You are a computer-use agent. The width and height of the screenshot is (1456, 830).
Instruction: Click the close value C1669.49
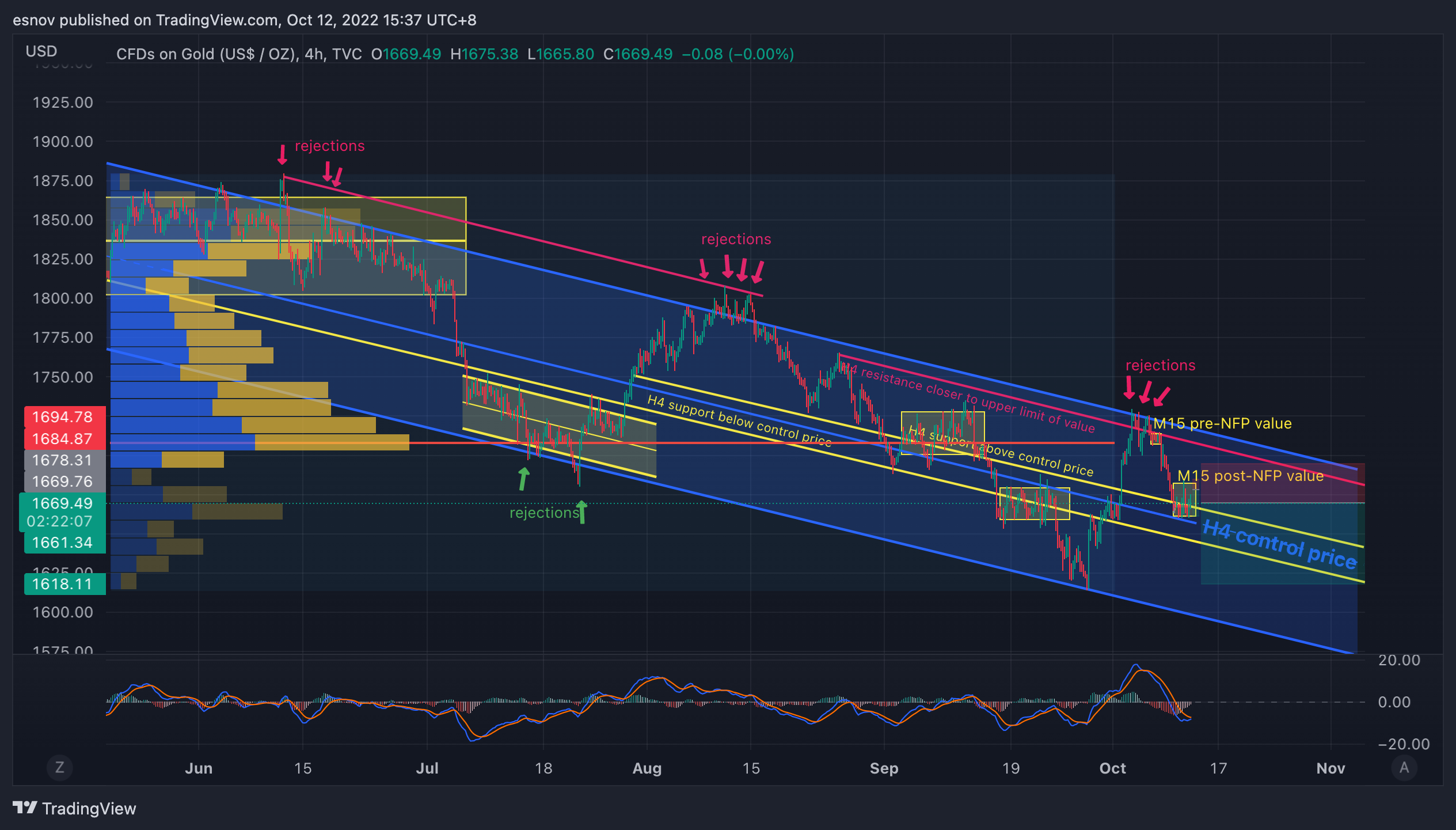(638, 54)
